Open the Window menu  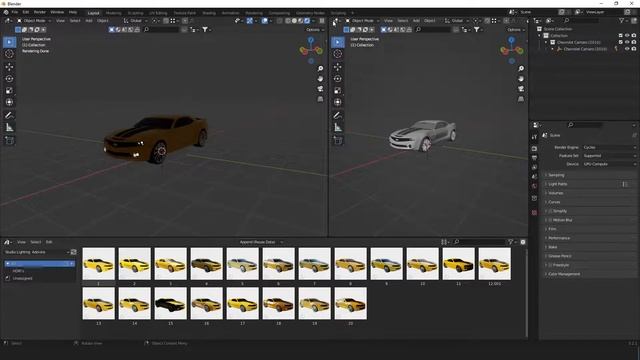(x=57, y=12)
